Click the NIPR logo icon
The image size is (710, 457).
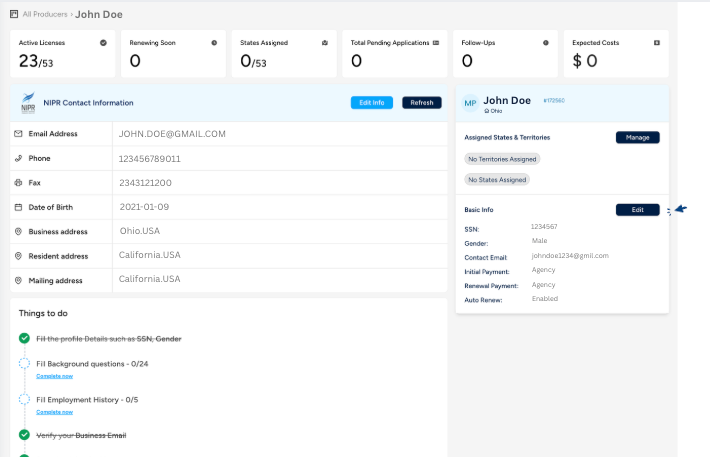coord(28,103)
